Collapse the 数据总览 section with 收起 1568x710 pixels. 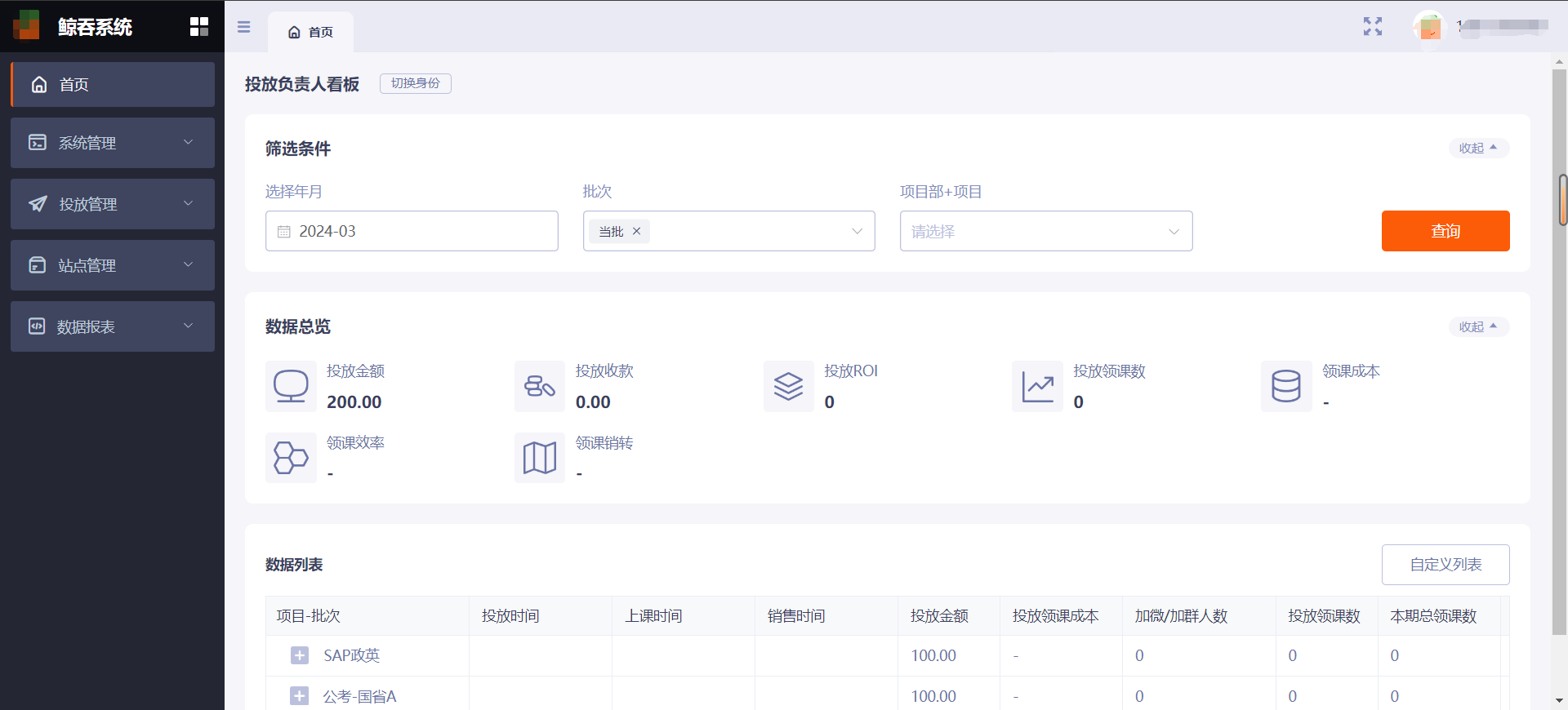pos(1478,326)
